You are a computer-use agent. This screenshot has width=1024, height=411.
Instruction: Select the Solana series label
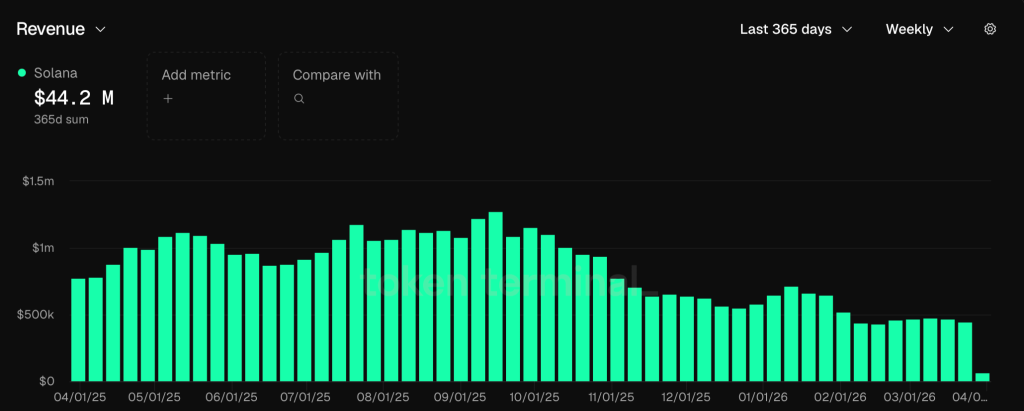55,73
